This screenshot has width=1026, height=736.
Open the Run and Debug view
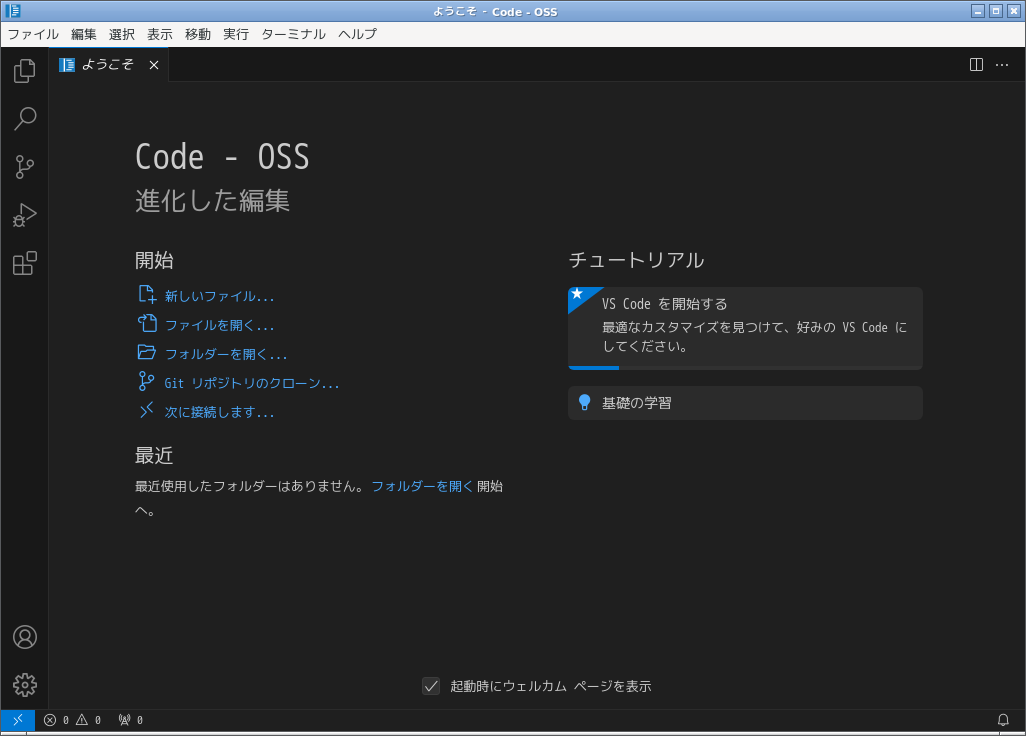tap(24, 215)
